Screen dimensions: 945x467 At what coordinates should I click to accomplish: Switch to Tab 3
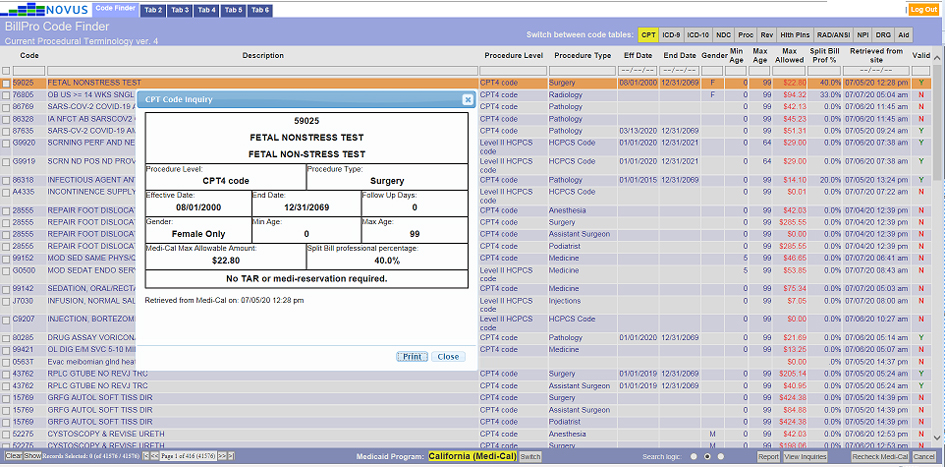pyautogui.click(x=180, y=10)
